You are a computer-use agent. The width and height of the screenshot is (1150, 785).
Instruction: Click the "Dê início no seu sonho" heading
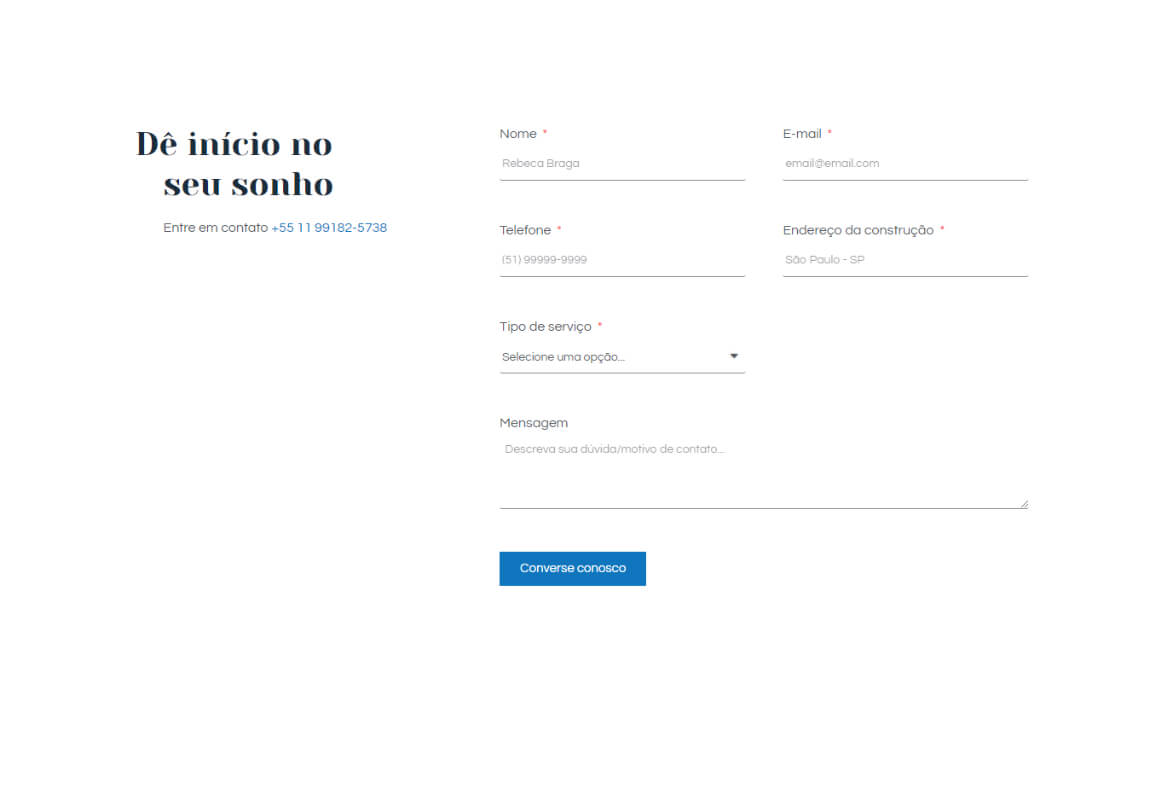click(235, 164)
